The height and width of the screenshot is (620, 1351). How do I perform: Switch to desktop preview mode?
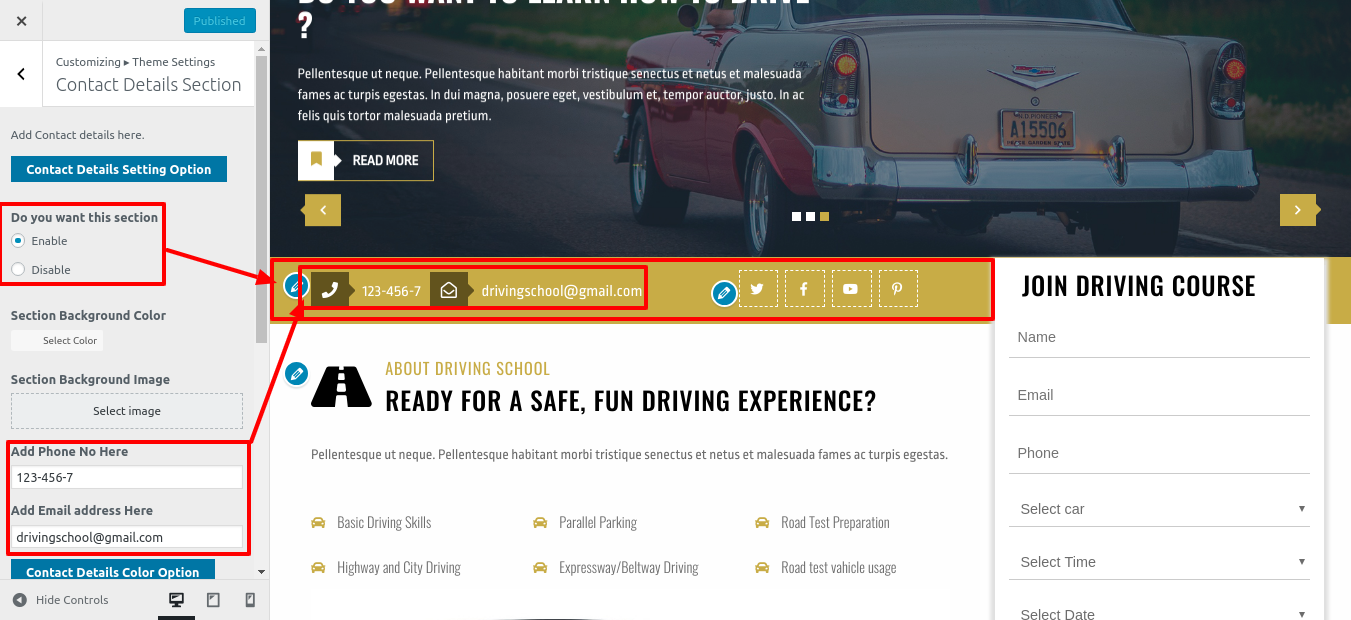pyautogui.click(x=176, y=600)
